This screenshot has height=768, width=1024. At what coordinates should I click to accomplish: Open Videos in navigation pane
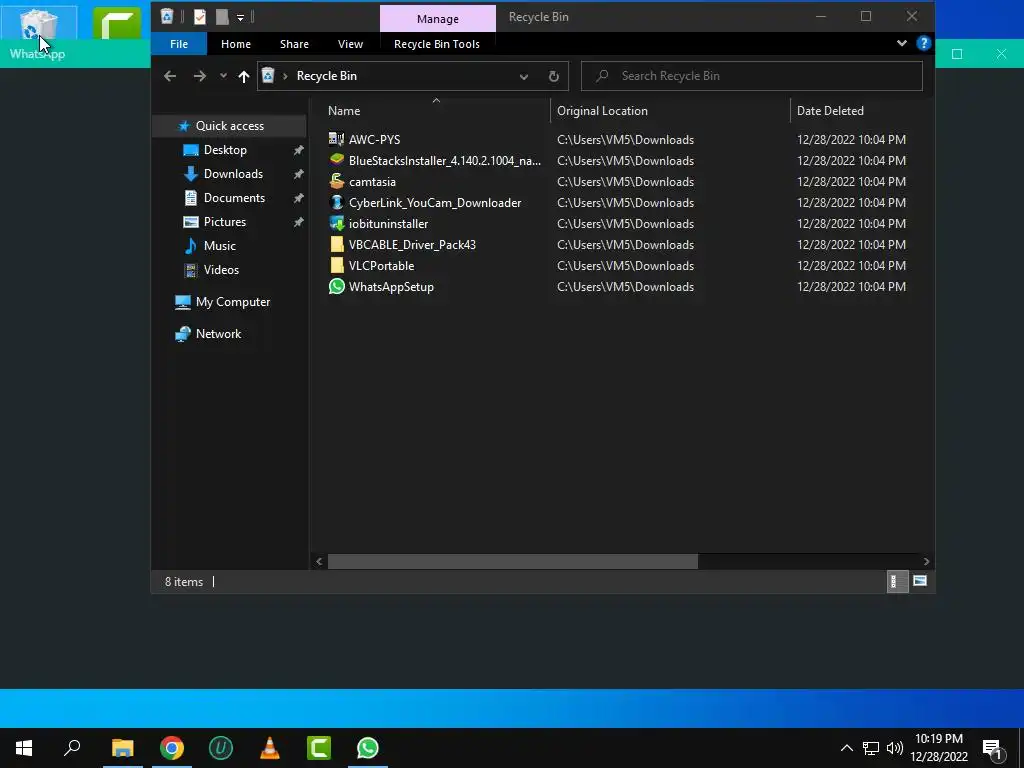(221, 270)
